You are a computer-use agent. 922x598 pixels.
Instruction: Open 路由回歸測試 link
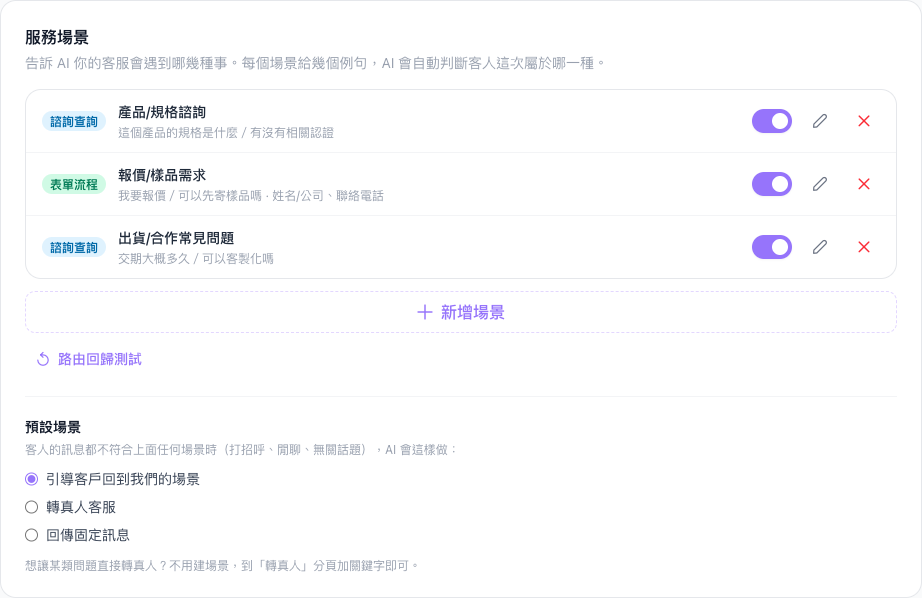coord(89,359)
